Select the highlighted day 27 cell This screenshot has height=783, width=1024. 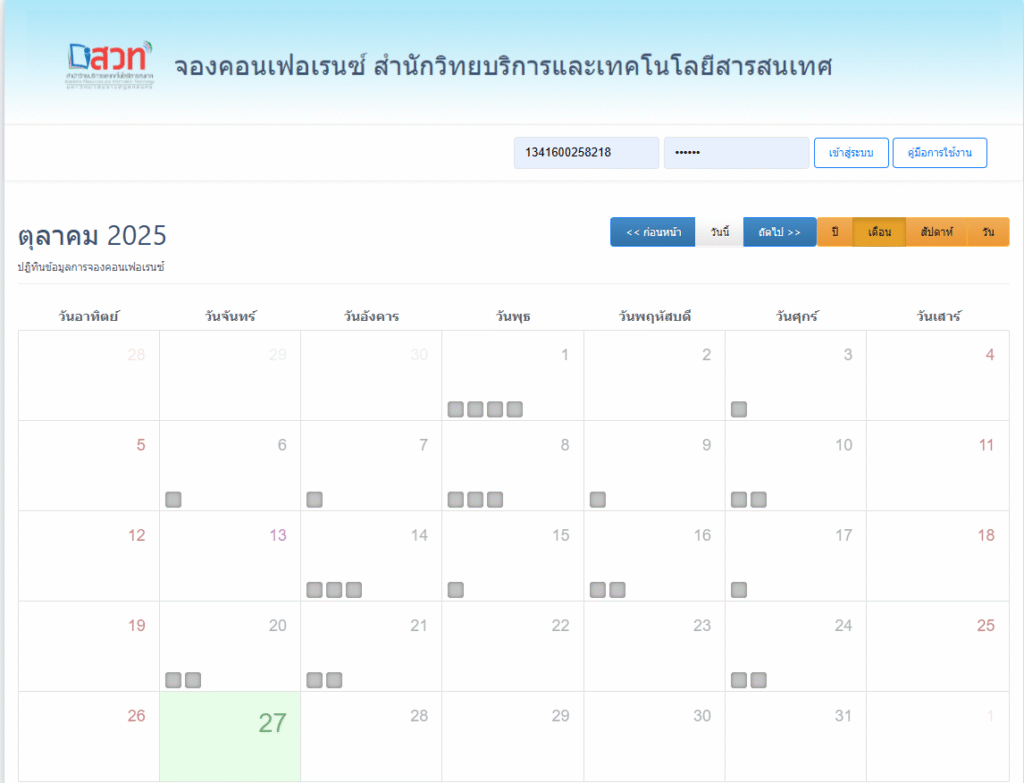pyautogui.click(x=230, y=736)
